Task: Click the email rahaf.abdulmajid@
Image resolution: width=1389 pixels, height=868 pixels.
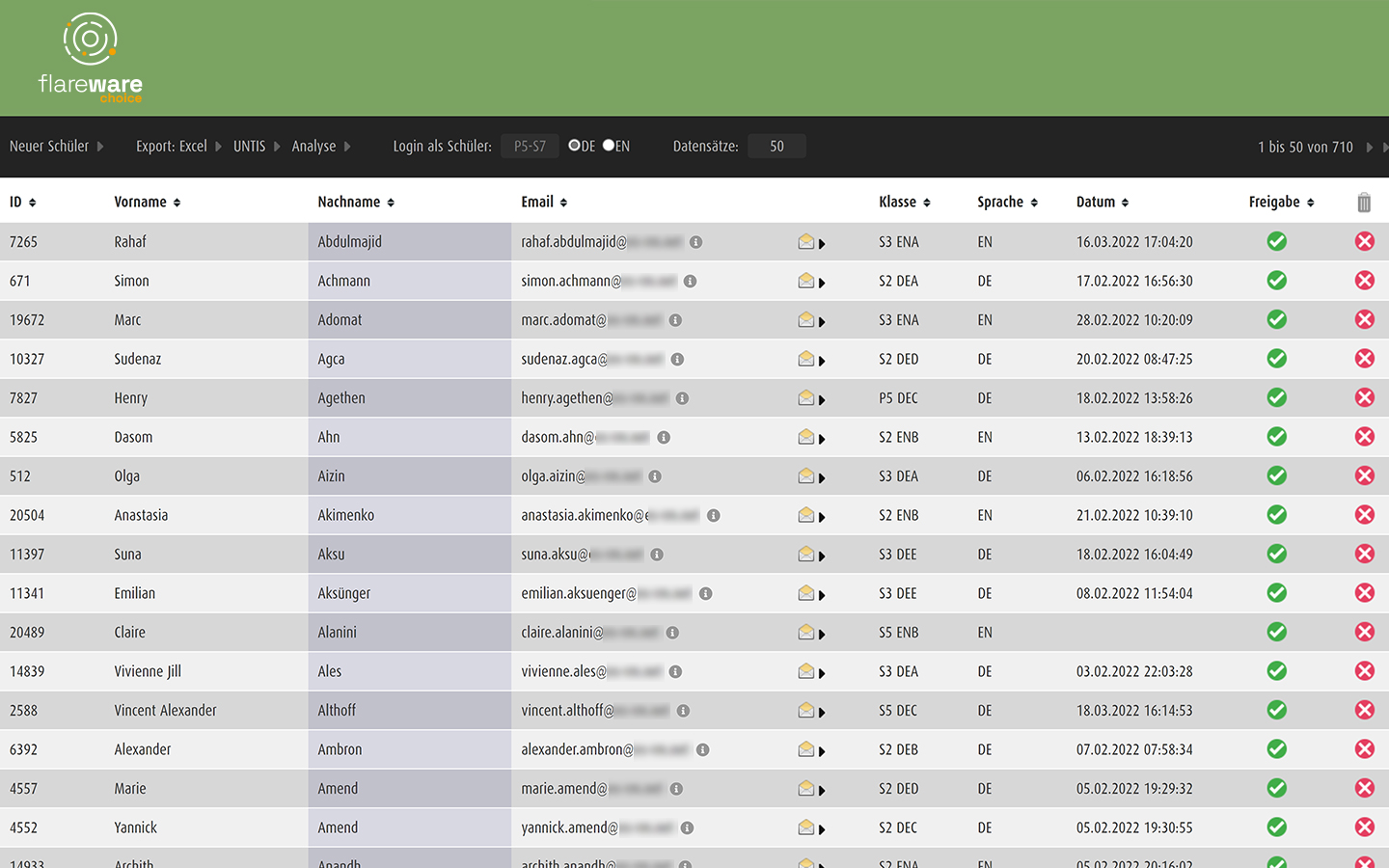Action: pos(574,241)
